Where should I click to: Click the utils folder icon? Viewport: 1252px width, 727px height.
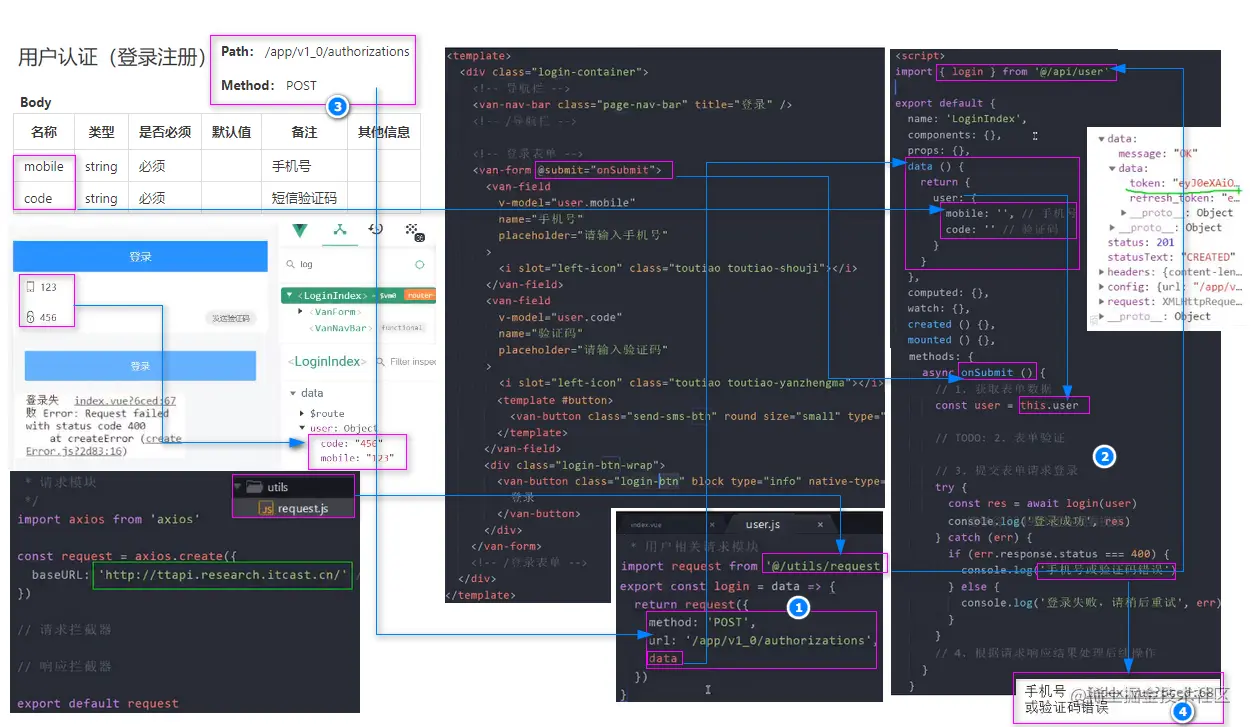point(255,487)
